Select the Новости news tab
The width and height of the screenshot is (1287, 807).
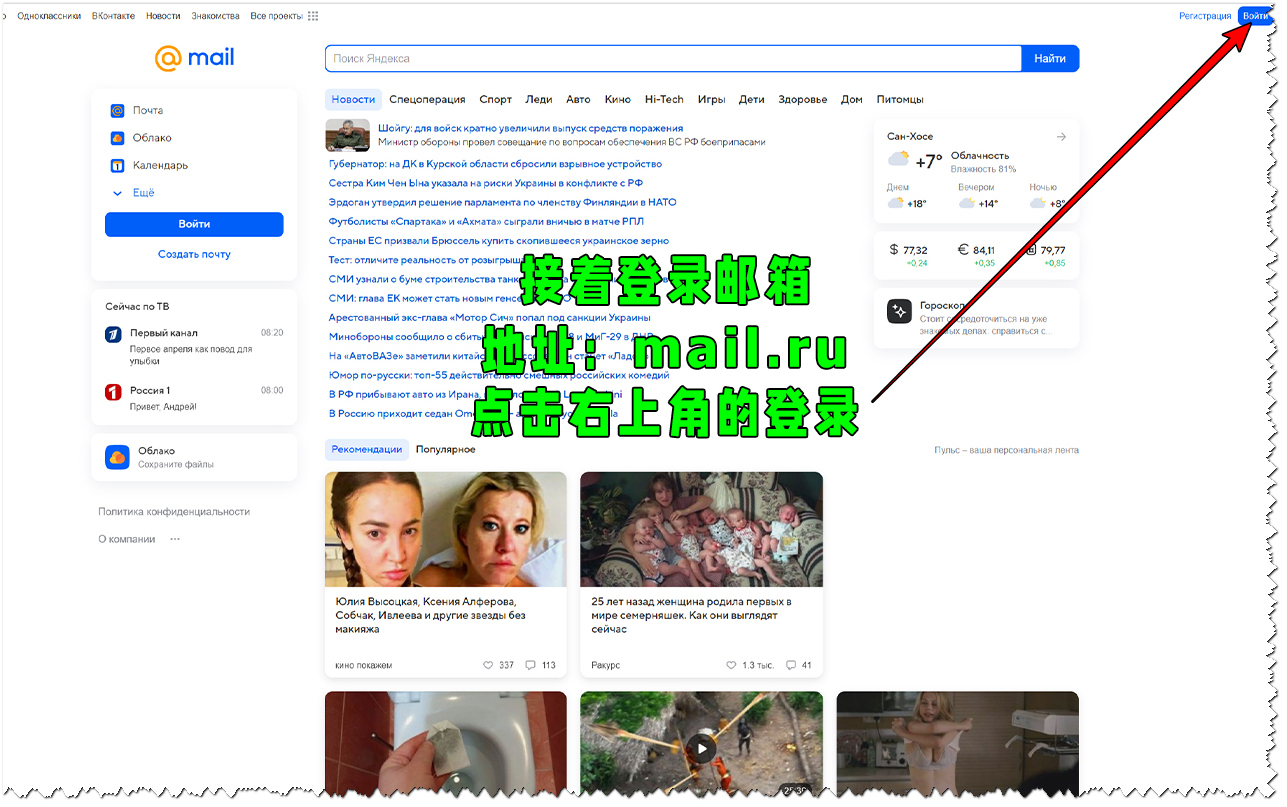353,99
